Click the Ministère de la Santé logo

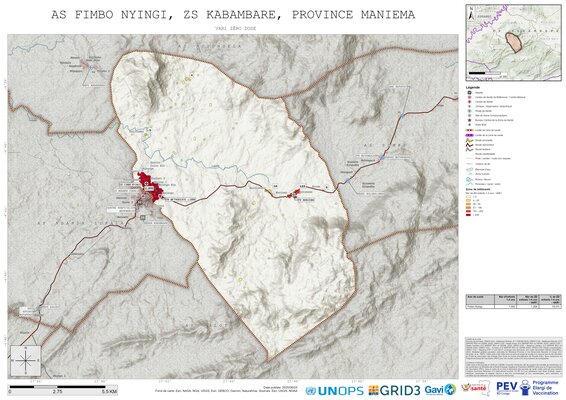pyautogui.click(x=475, y=388)
